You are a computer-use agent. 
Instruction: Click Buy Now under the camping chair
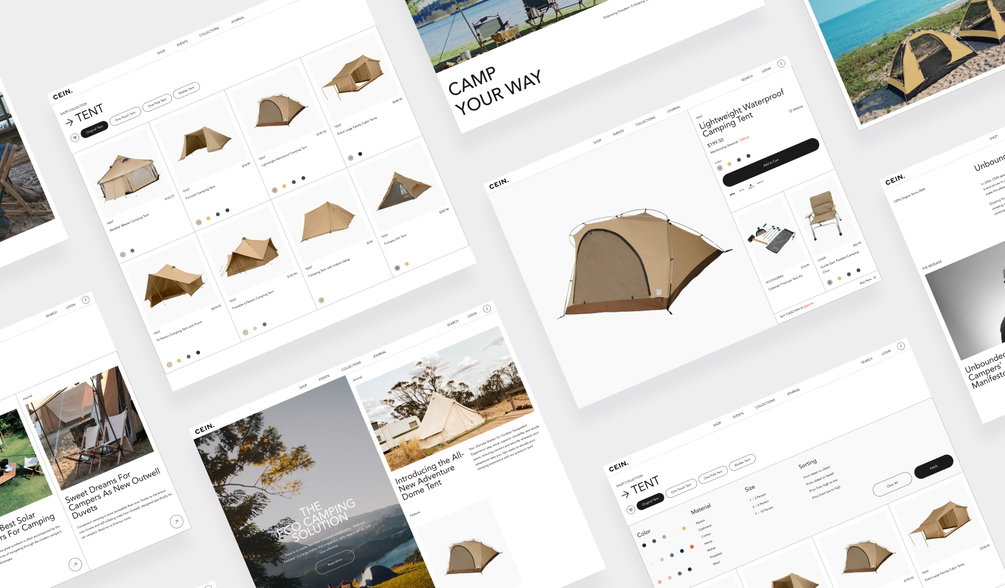(868, 280)
